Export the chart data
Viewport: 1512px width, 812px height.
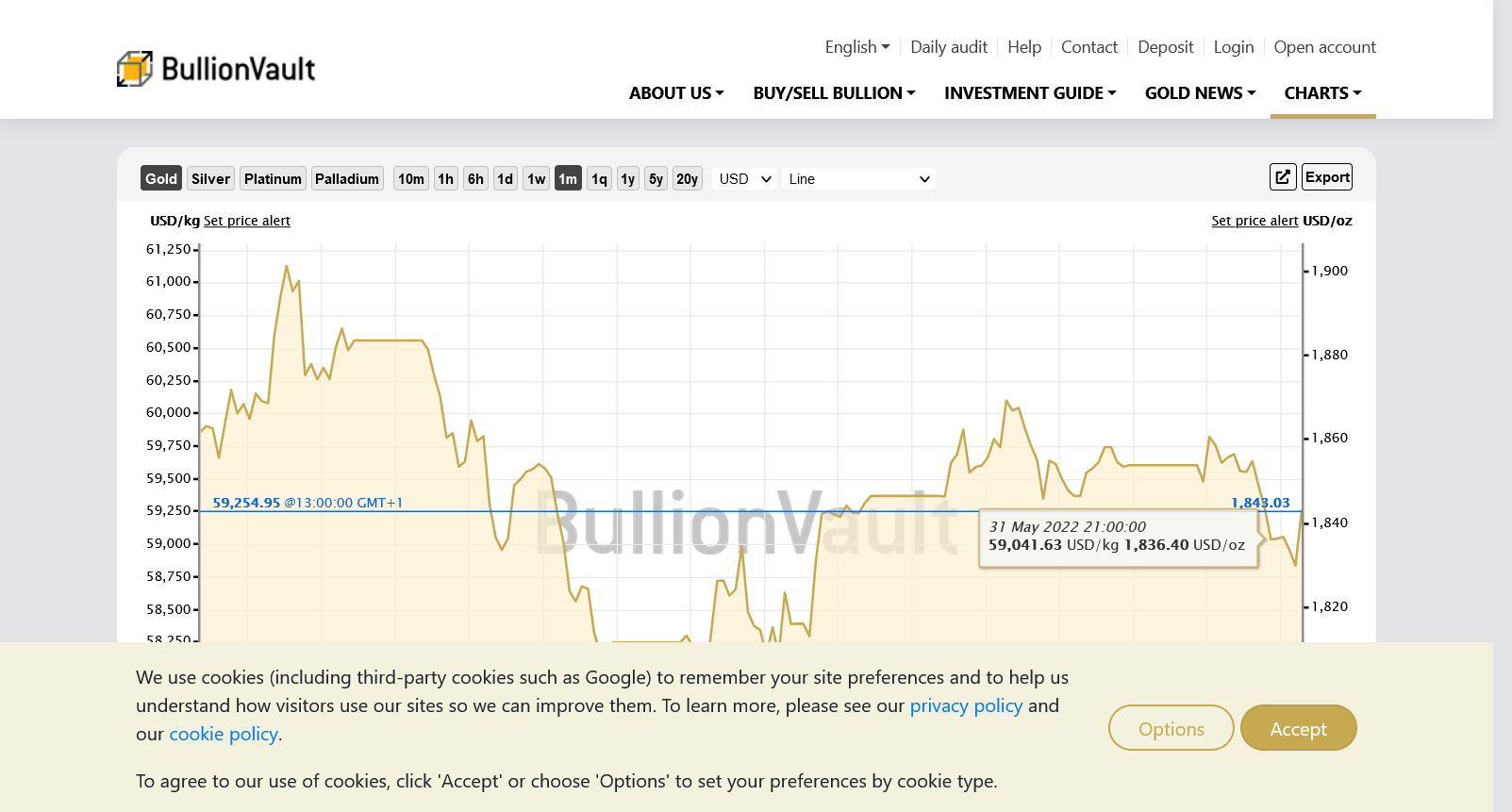1327,177
